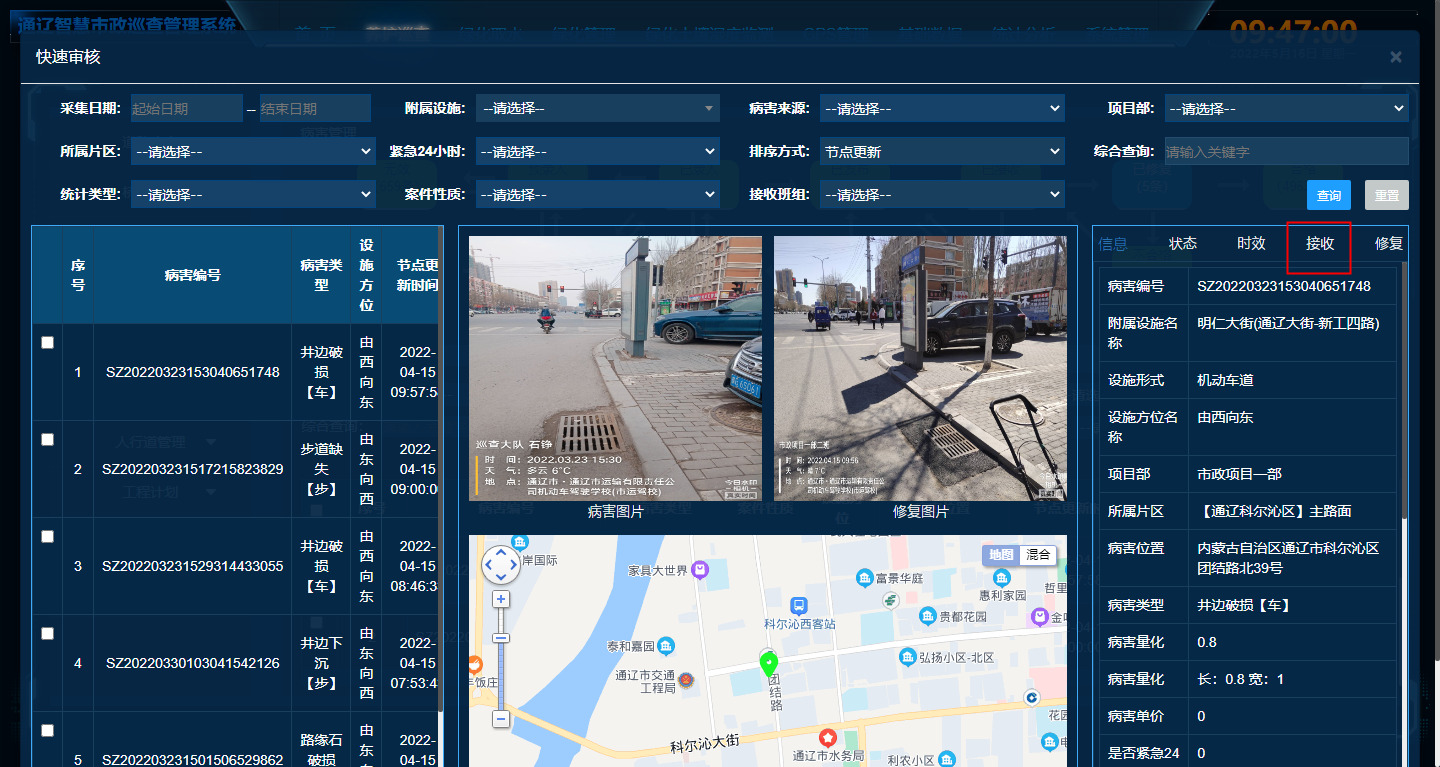Screen dimensions: 1440x767
Task: Click the map zoom out minus button
Action: point(501,718)
